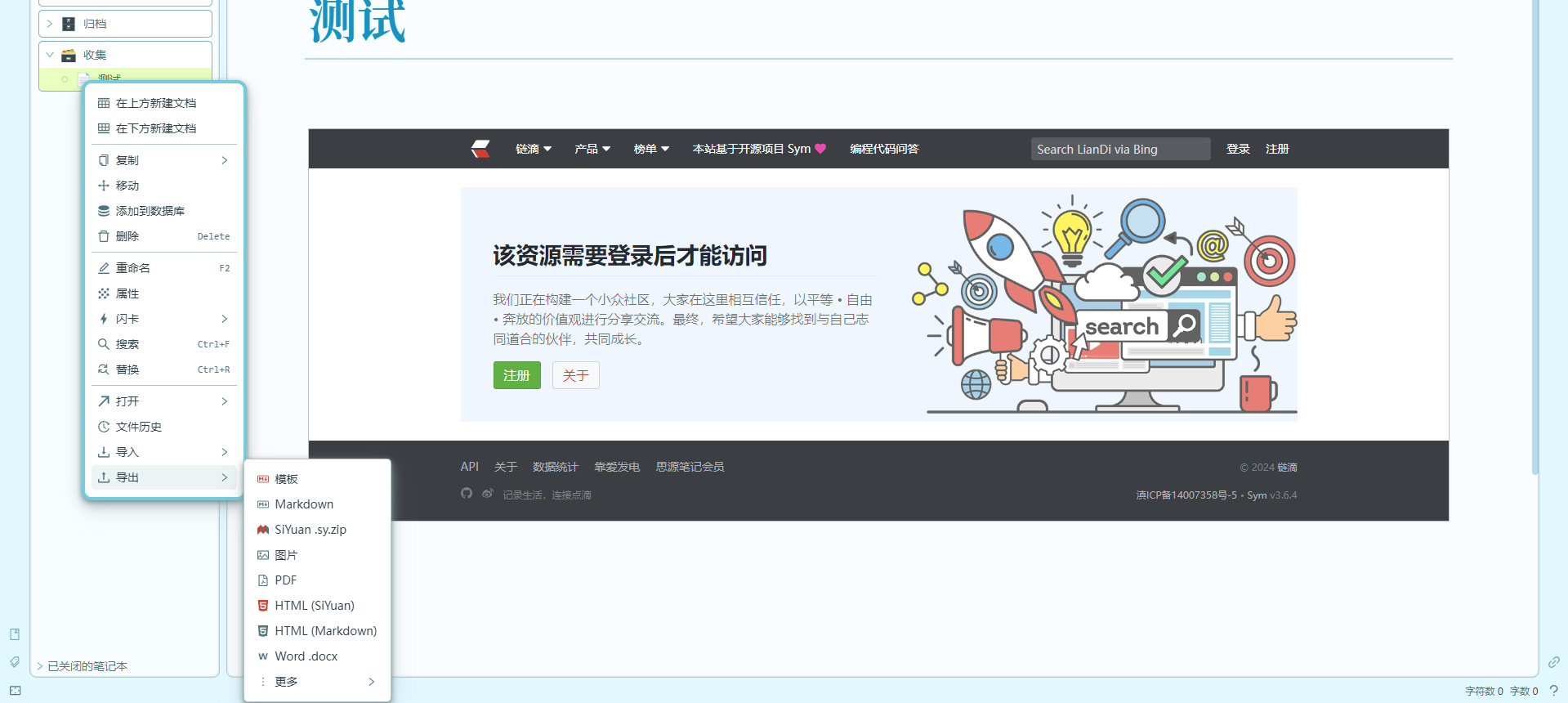Choose 删除 to delete the document
The height and width of the screenshot is (703, 1568).
coord(164,236)
